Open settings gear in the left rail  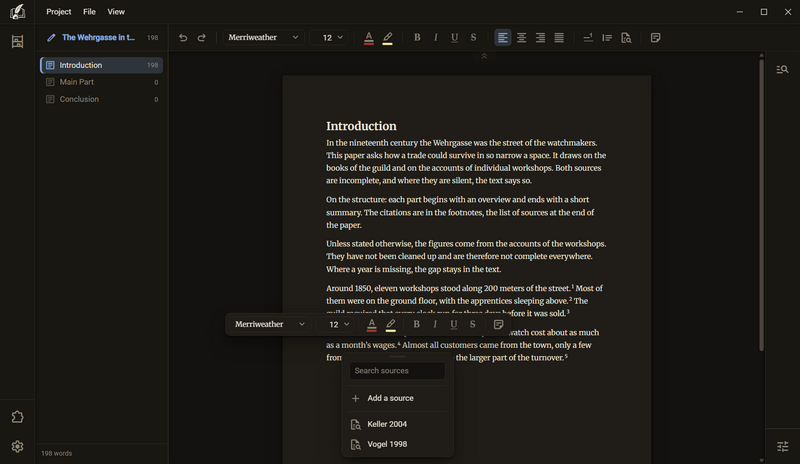pyautogui.click(x=17, y=447)
